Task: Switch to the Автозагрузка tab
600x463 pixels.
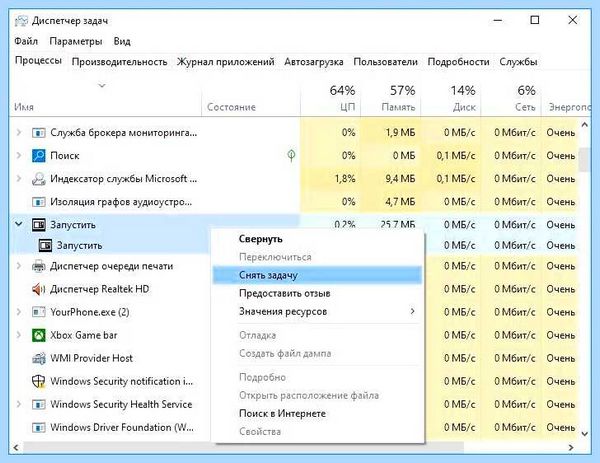Action: (x=314, y=62)
